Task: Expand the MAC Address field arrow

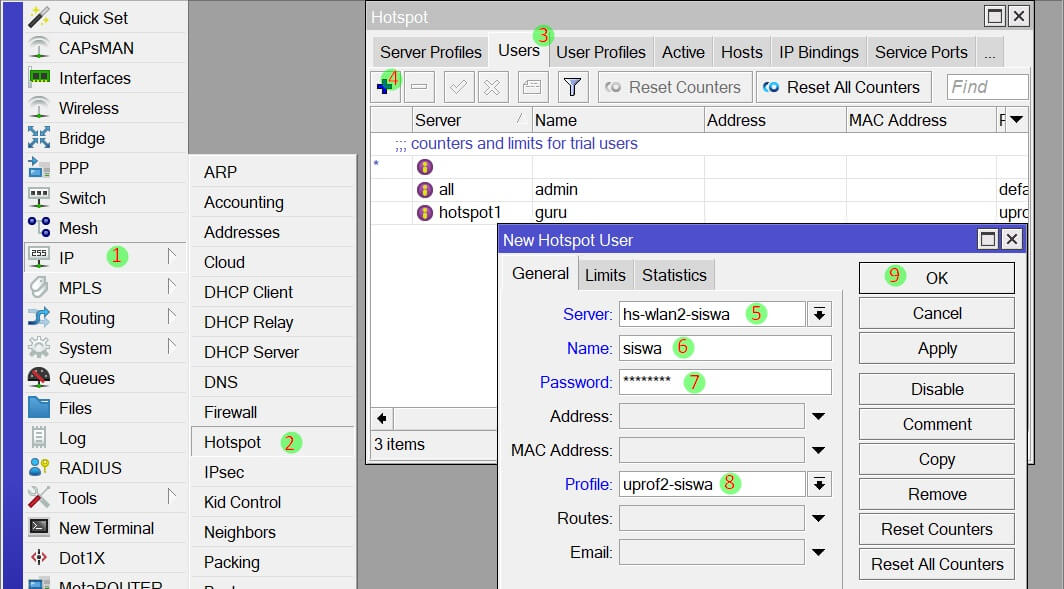Action: pos(819,450)
